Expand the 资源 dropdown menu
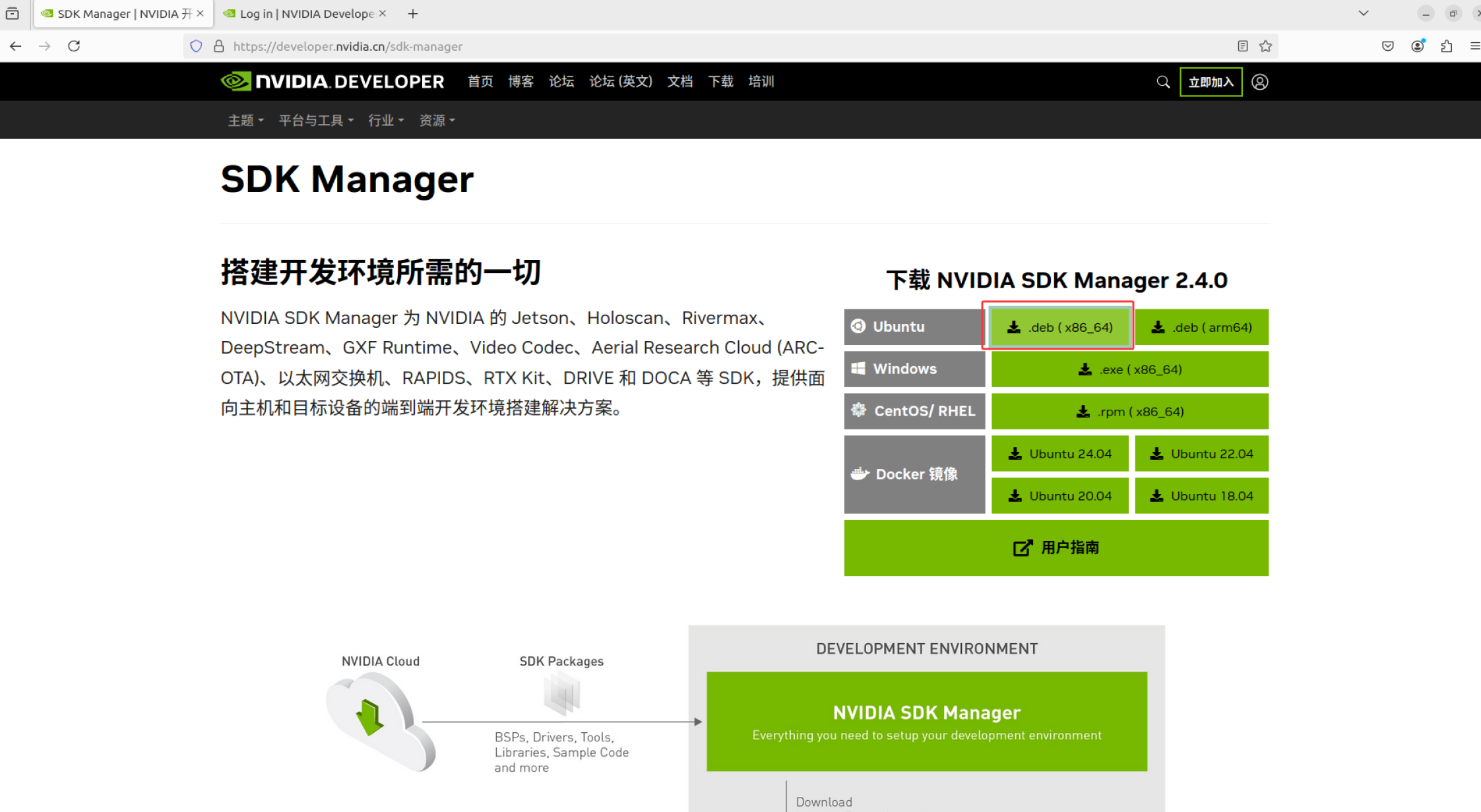This screenshot has width=1481, height=812. (x=437, y=120)
